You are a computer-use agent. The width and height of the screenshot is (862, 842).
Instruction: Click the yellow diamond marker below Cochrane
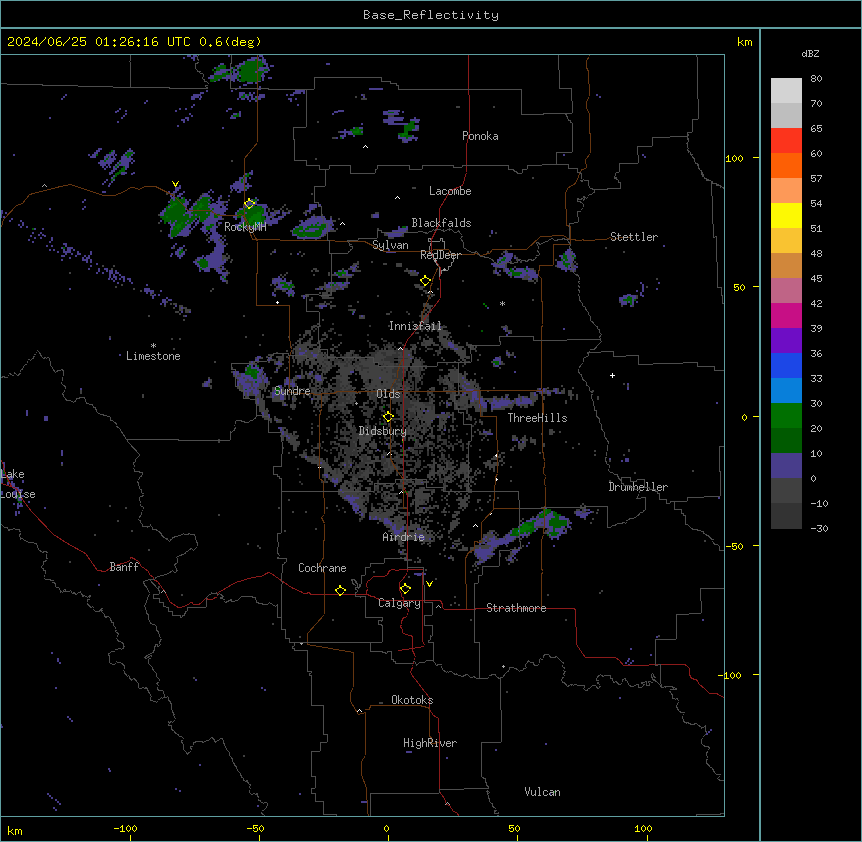[340, 590]
